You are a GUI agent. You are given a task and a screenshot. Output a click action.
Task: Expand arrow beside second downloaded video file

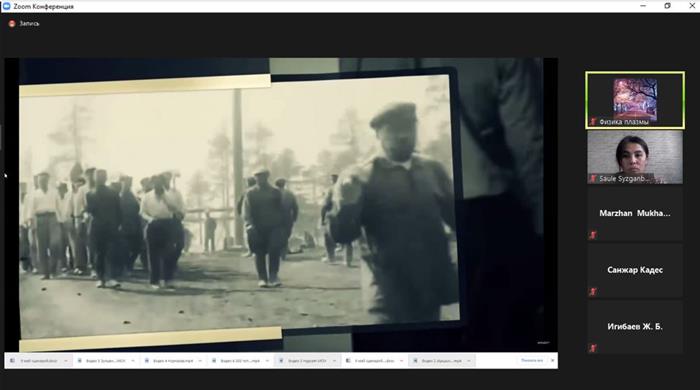(133, 361)
